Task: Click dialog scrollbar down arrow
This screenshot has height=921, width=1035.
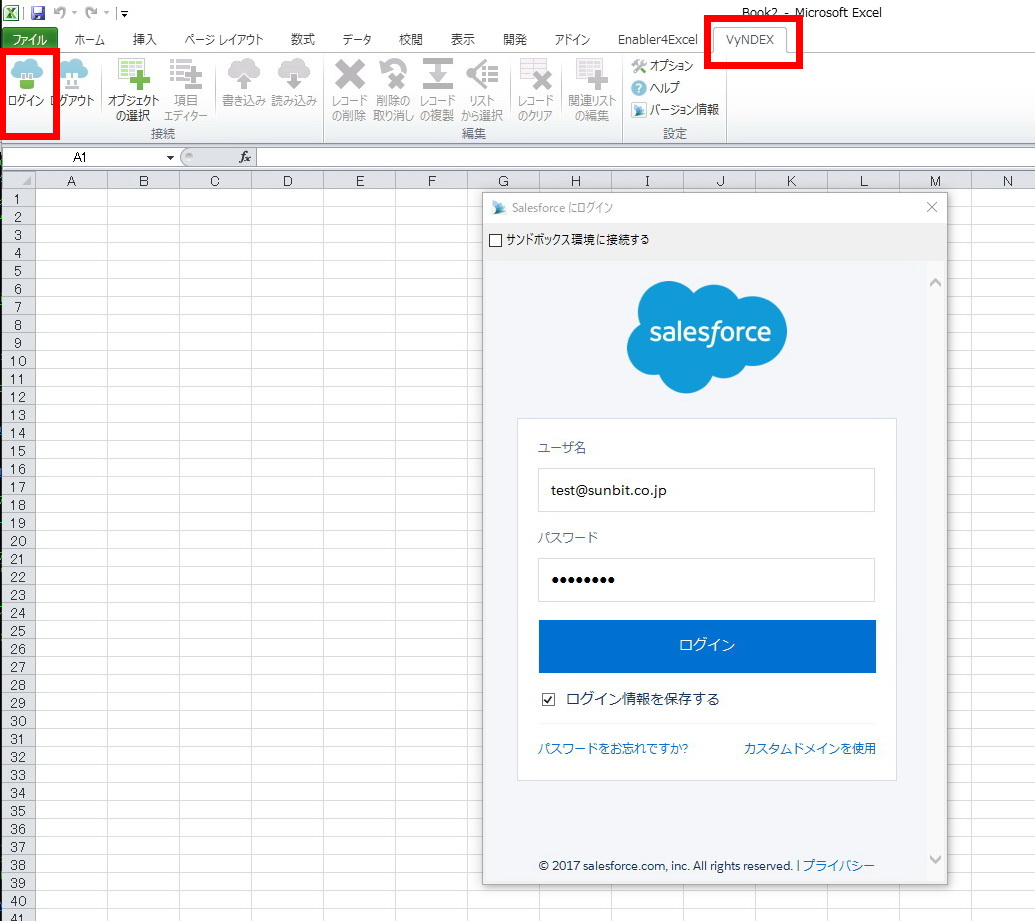Action: click(x=935, y=859)
